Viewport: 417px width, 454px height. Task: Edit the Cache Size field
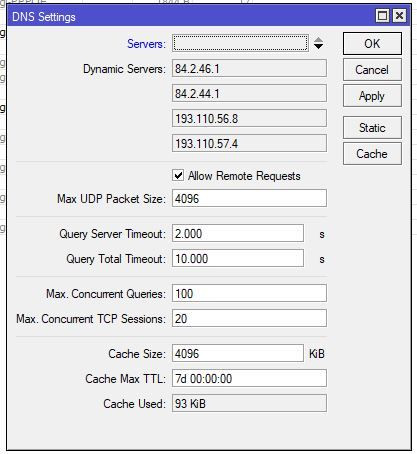pyautogui.click(x=238, y=353)
